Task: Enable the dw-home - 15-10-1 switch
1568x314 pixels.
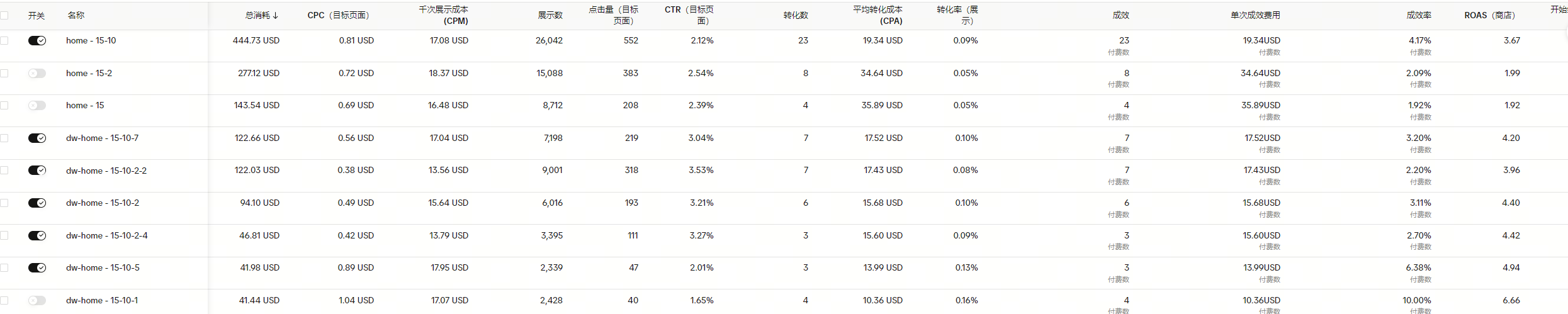Action: coord(37,301)
